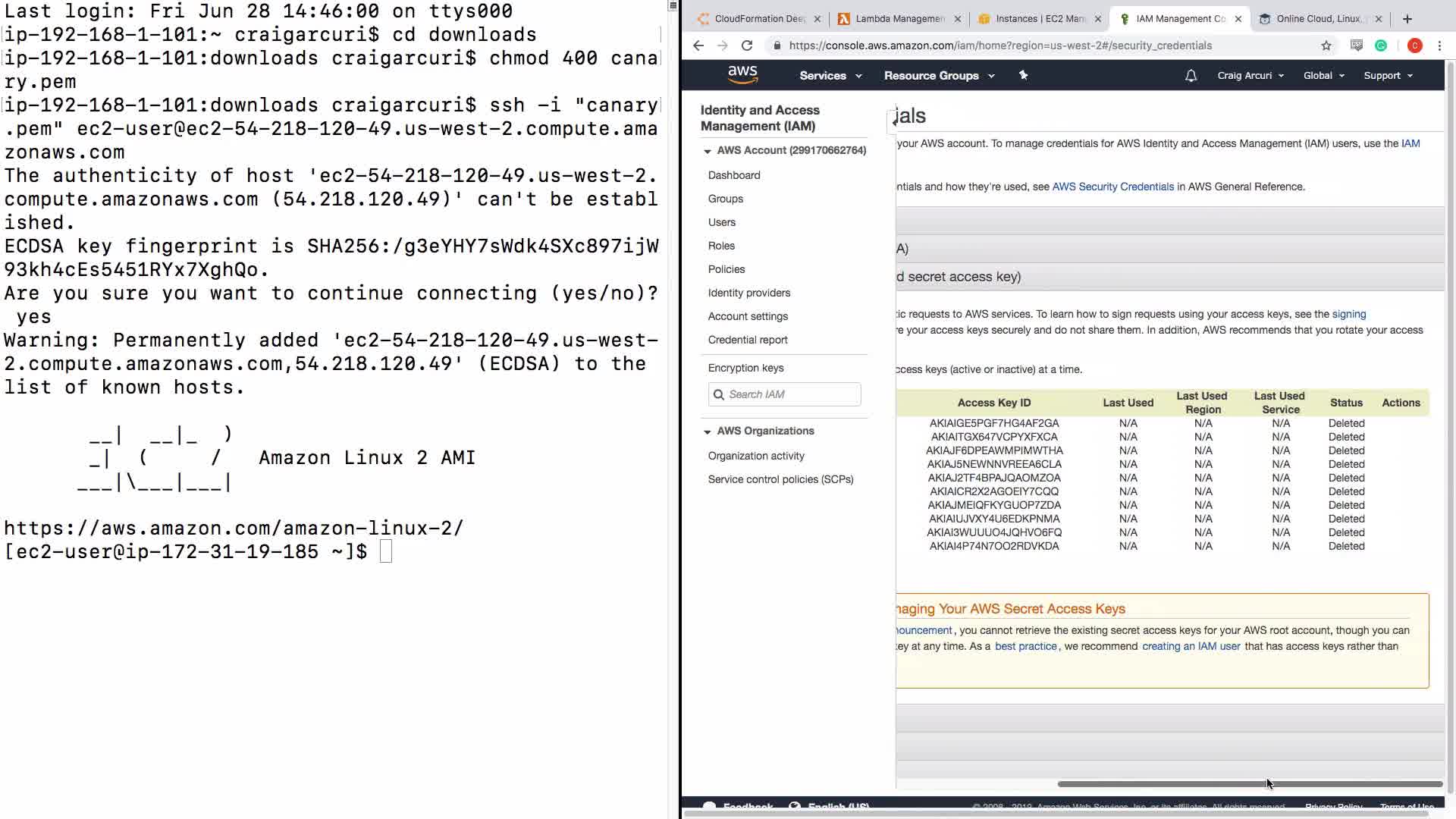Open the Craig Arcuri account menu
This screenshot has height=819, width=1456.
click(1250, 76)
